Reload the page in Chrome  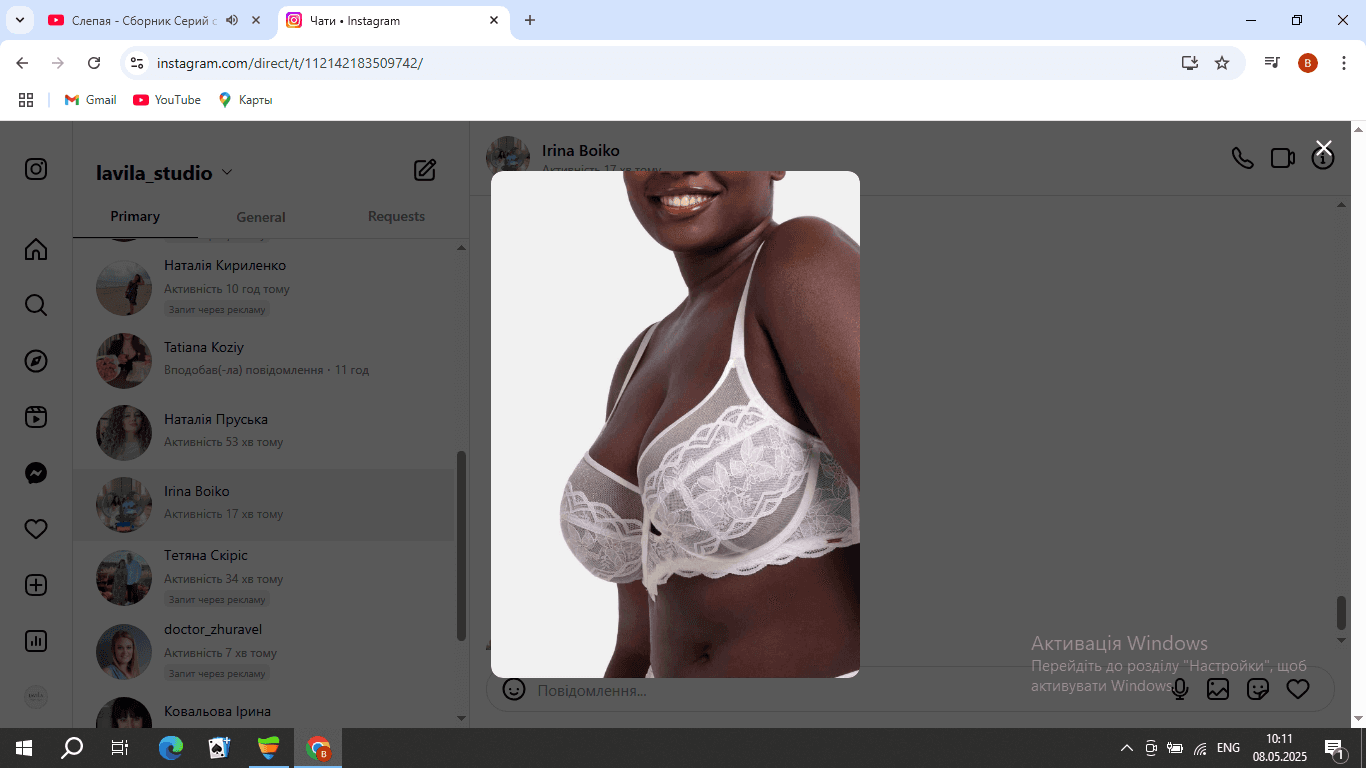coord(94,63)
